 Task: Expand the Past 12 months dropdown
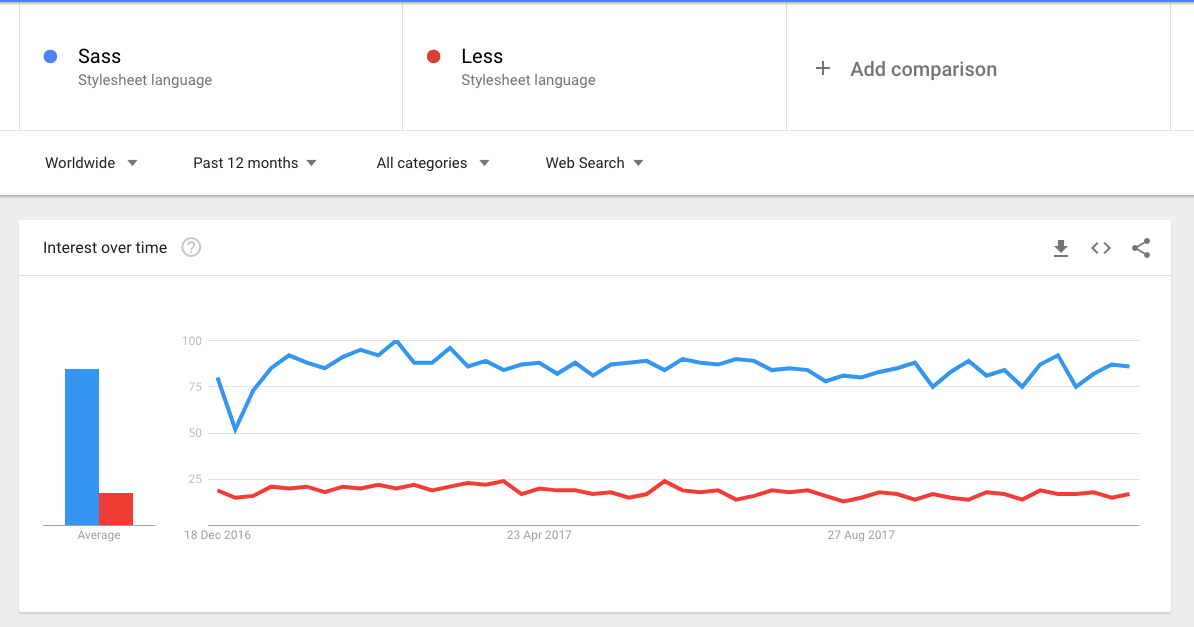[254, 163]
